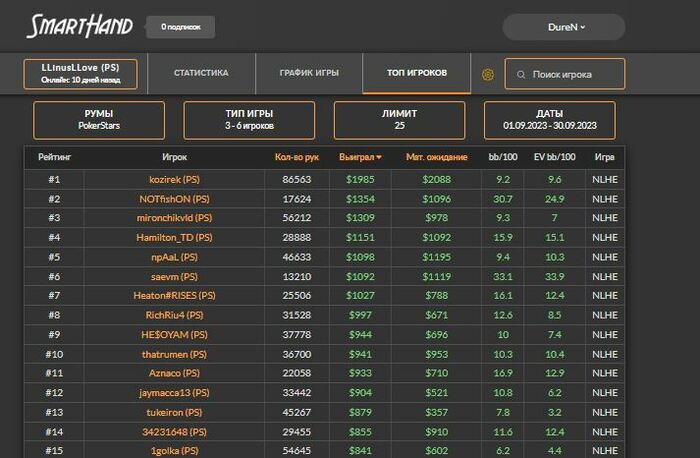
Task: Click bb/100 value 30.7
Action: pos(503,199)
